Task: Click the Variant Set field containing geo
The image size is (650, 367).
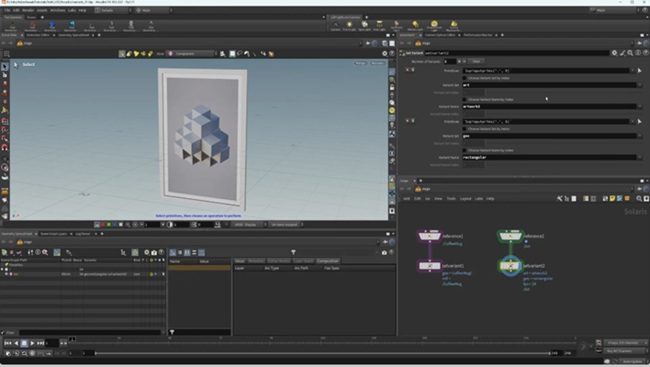Action: click(549, 136)
